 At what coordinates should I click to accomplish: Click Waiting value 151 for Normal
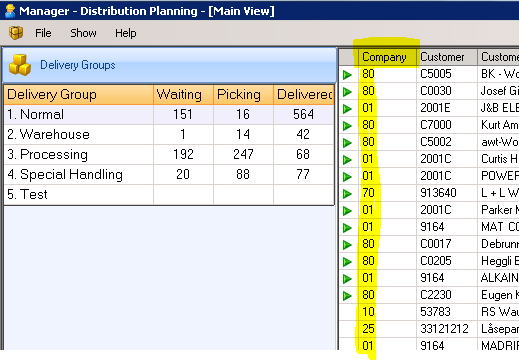point(183,114)
